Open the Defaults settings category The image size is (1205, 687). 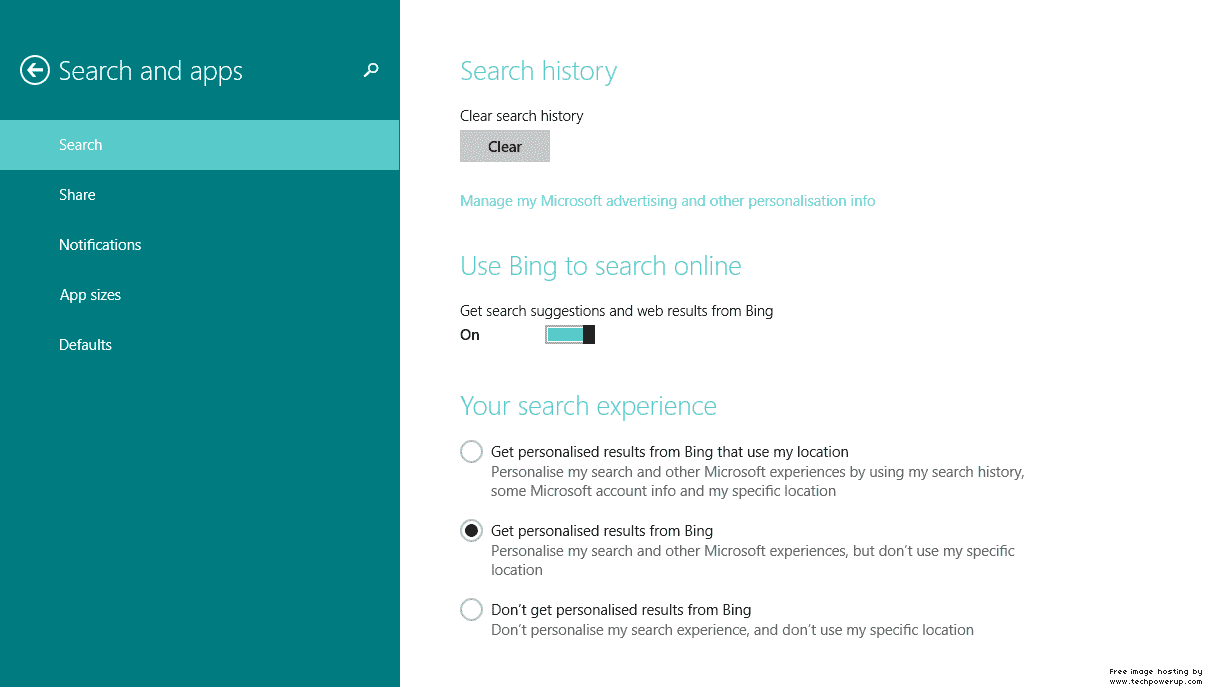pyautogui.click(x=199, y=345)
